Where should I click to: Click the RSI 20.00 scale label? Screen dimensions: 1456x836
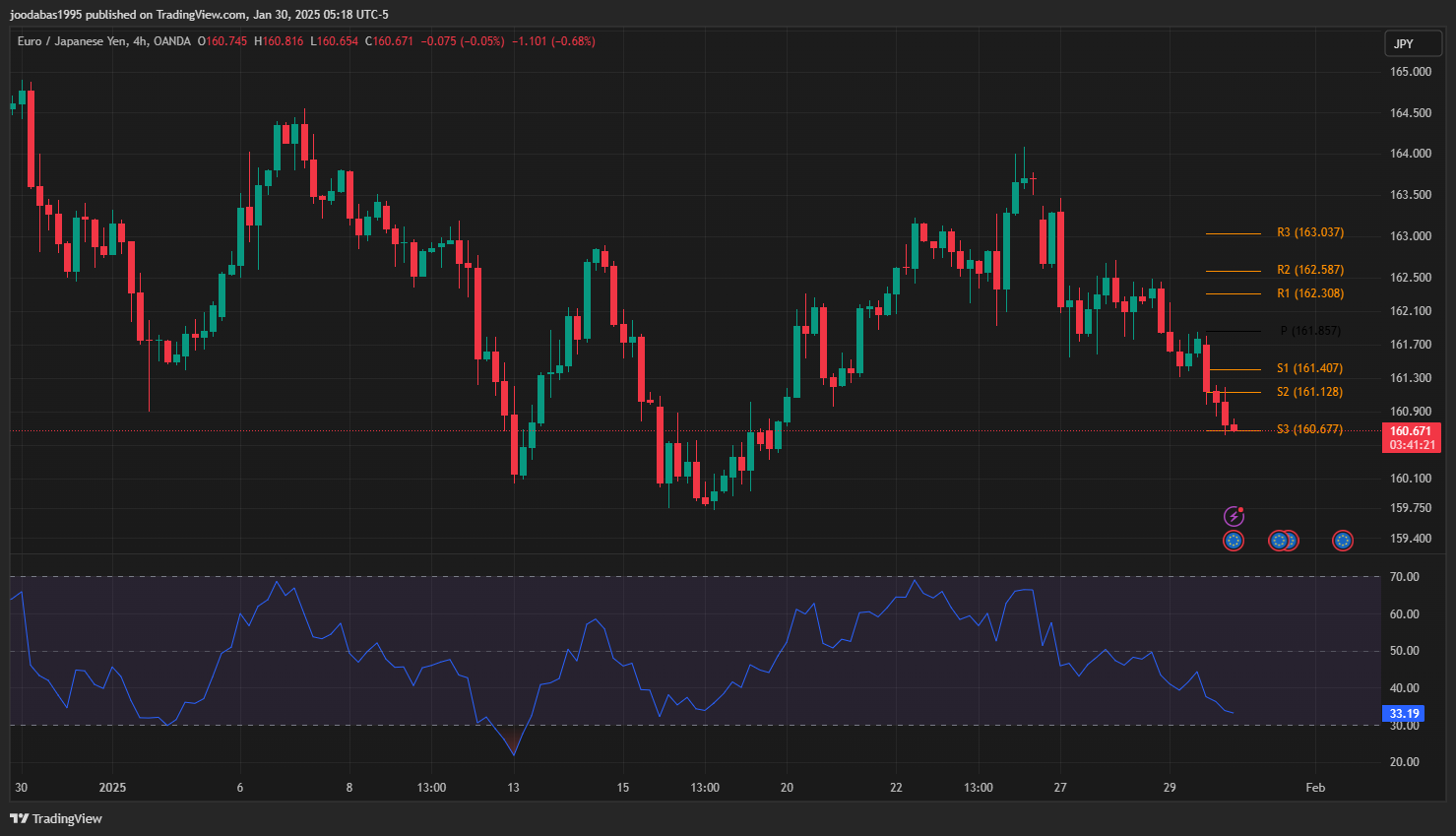1404,762
